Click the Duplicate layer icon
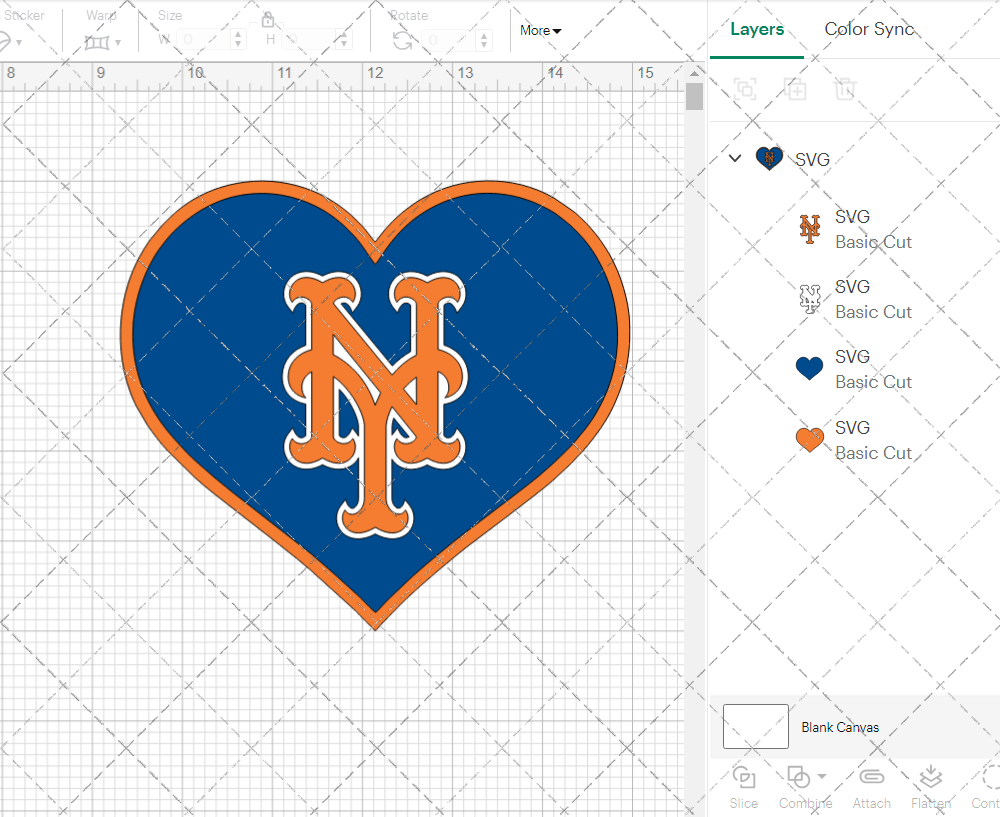 pos(795,89)
